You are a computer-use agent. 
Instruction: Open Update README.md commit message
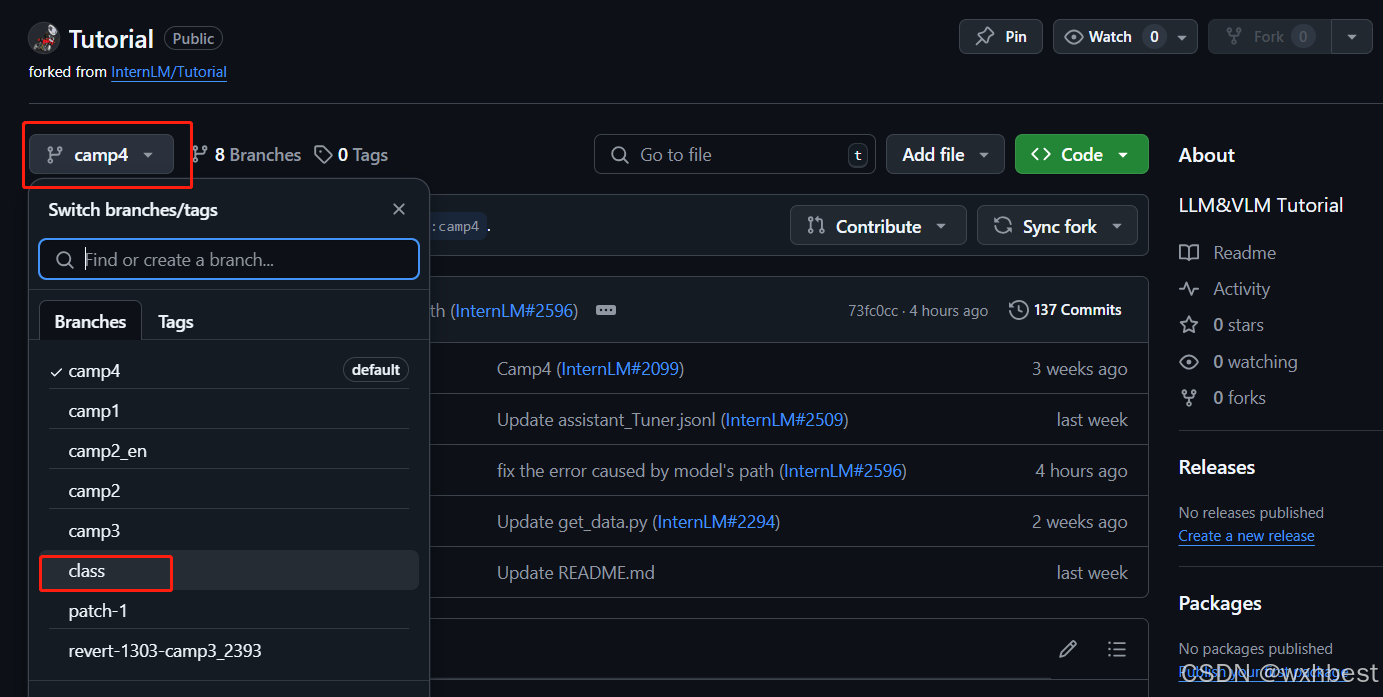coord(576,573)
